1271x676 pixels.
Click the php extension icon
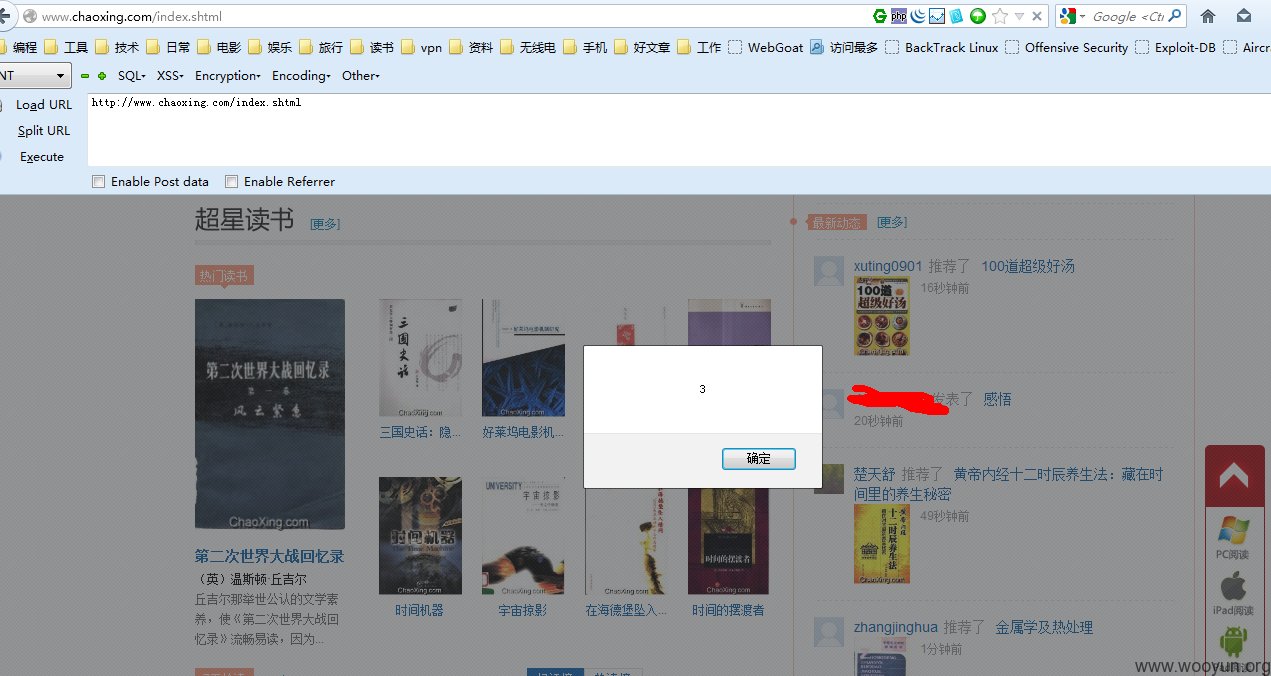coord(899,16)
